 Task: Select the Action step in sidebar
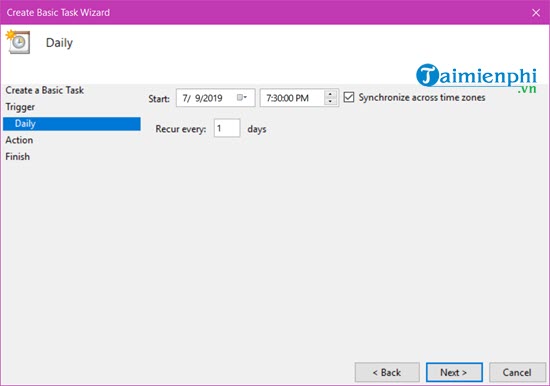(x=19, y=140)
